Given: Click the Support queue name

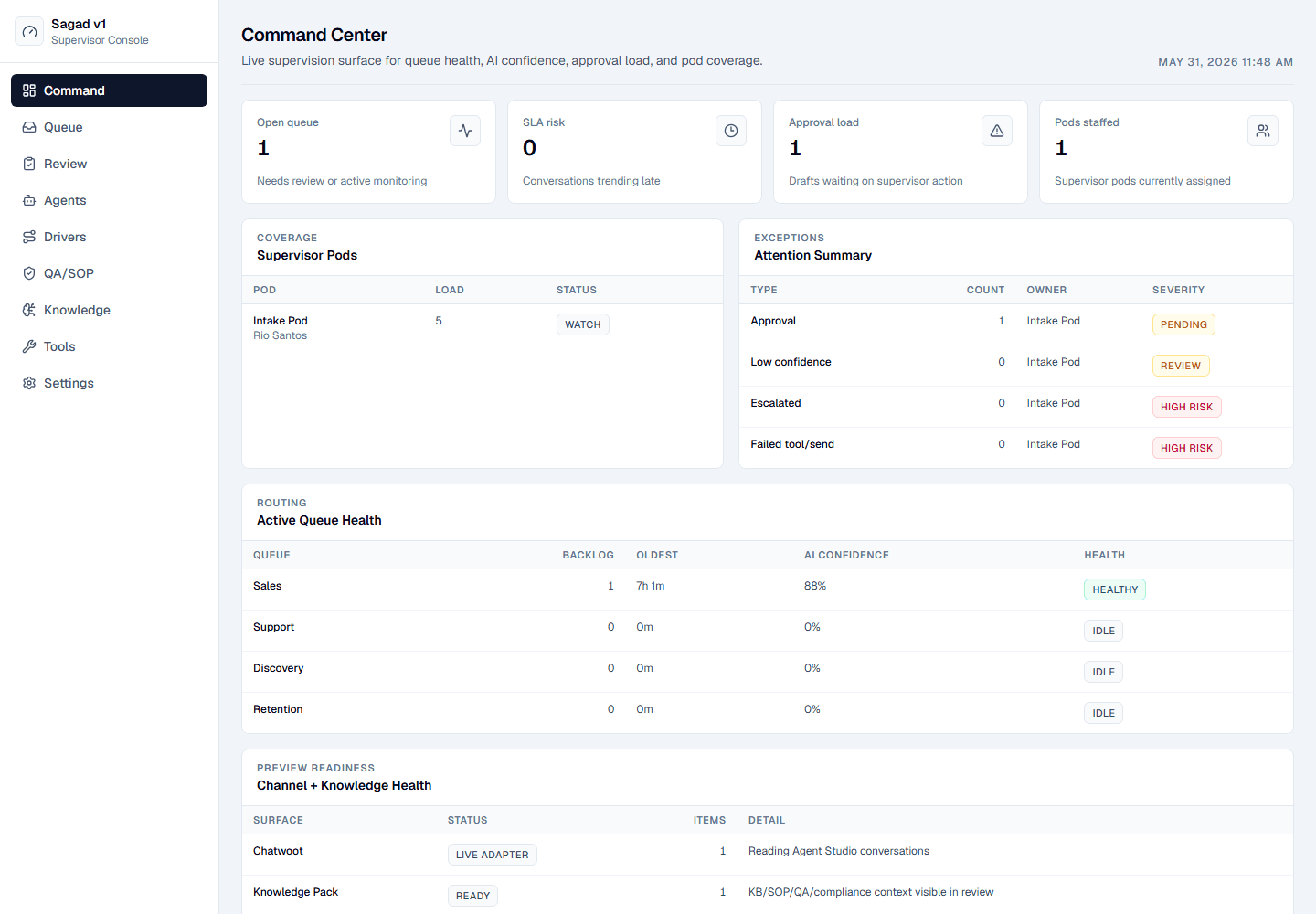Looking at the screenshot, I should pyautogui.click(x=273, y=627).
